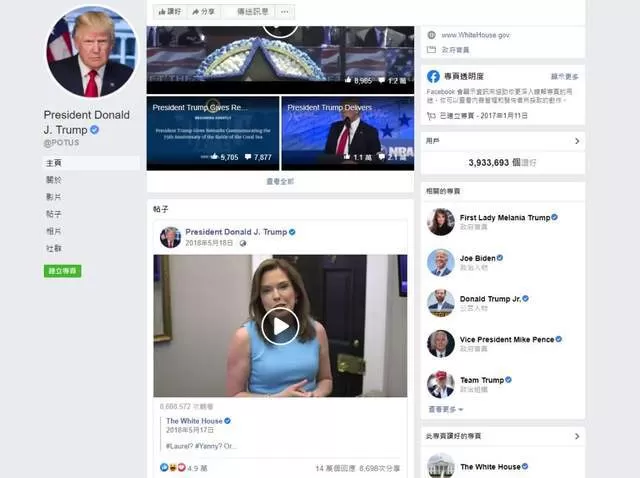This screenshot has height=478, width=640.
Task: Click Team Trump's avatar thumbnail
Action: (x=441, y=385)
